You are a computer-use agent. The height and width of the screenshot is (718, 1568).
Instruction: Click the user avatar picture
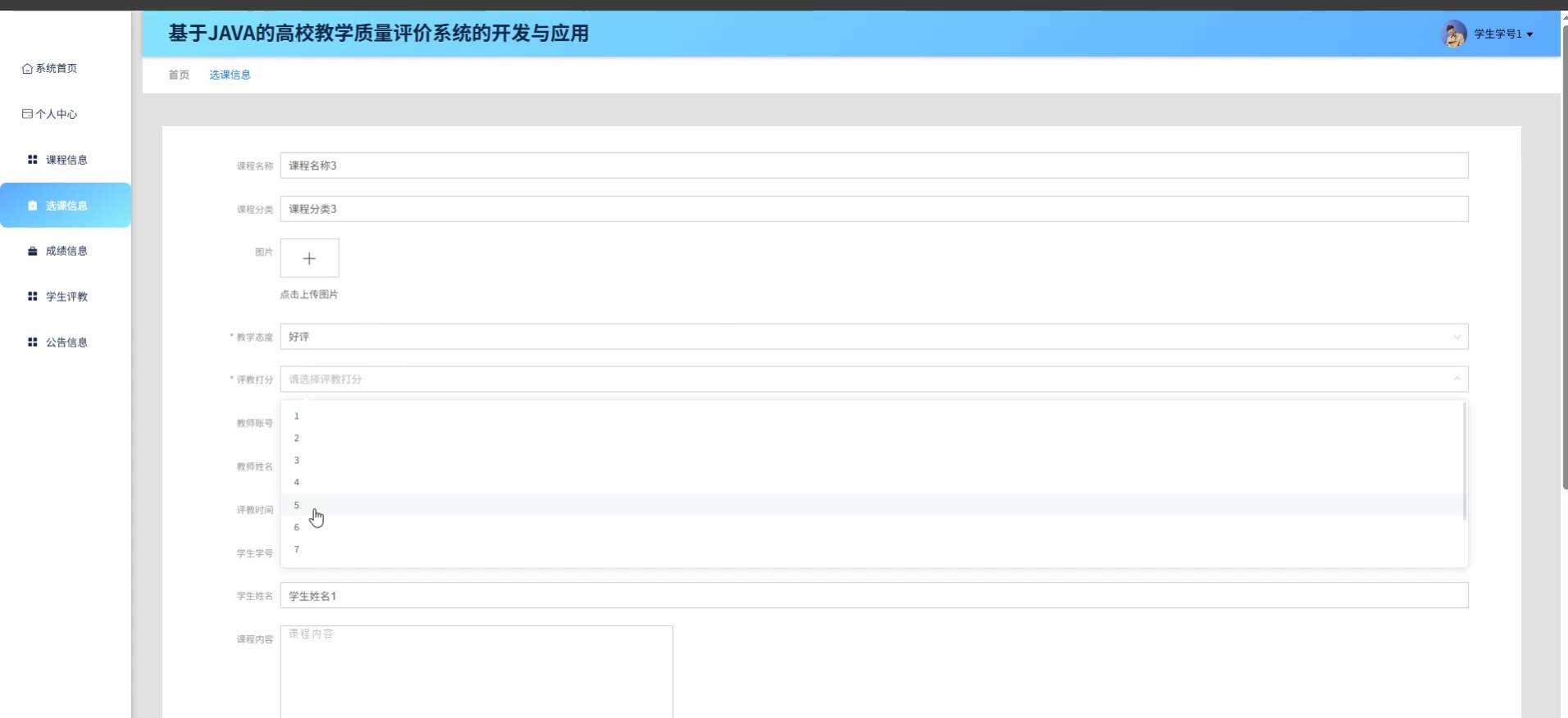pyautogui.click(x=1454, y=34)
